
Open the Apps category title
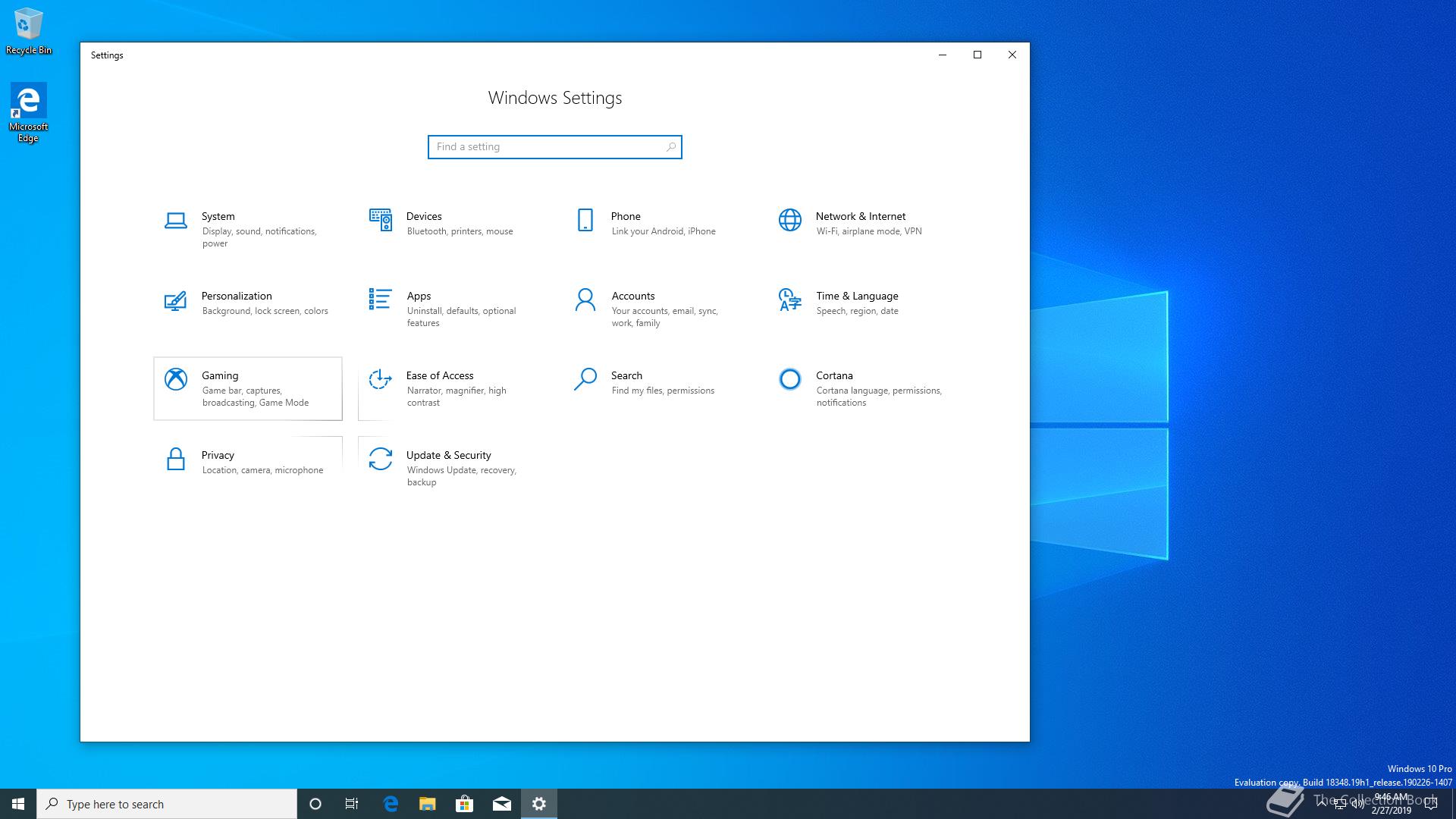(x=419, y=296)
